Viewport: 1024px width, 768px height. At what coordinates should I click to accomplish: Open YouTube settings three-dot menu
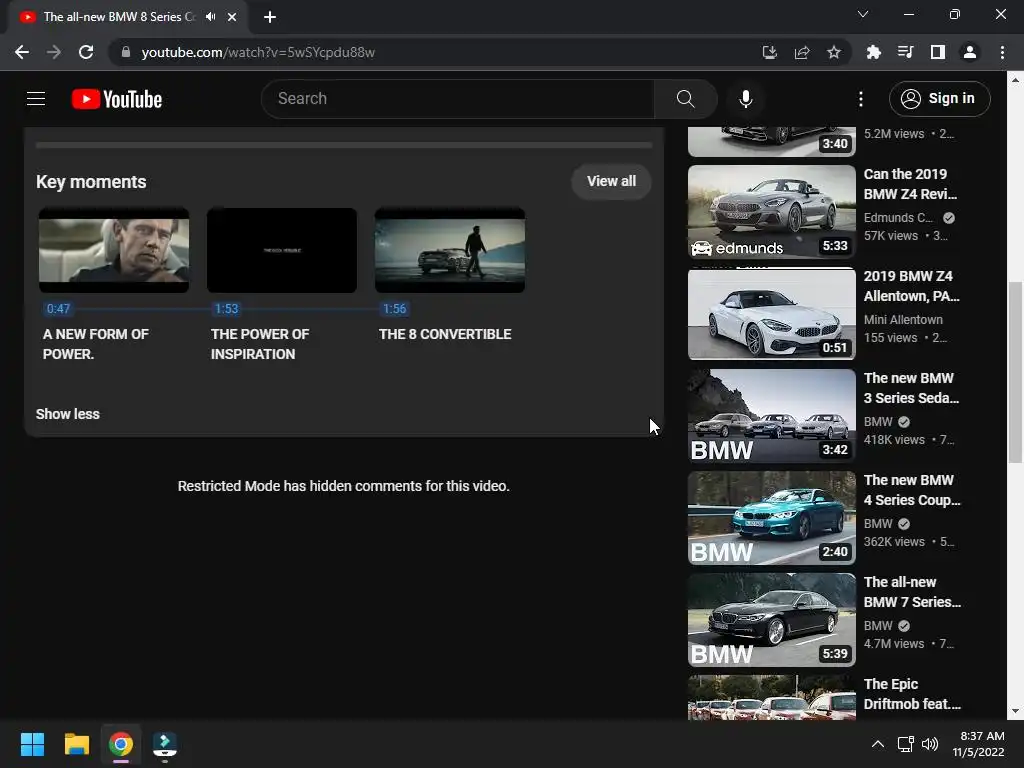coord(861,99)
